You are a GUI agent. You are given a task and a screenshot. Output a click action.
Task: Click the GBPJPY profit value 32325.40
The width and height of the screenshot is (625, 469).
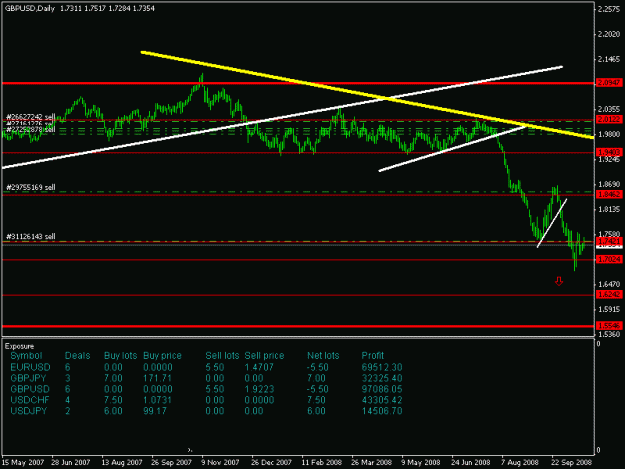[382, 378]
